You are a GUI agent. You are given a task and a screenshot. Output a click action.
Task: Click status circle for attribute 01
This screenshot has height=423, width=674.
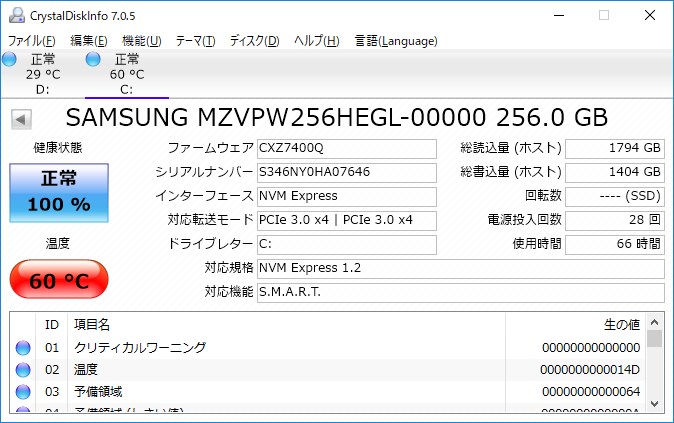tap(23, 348)
